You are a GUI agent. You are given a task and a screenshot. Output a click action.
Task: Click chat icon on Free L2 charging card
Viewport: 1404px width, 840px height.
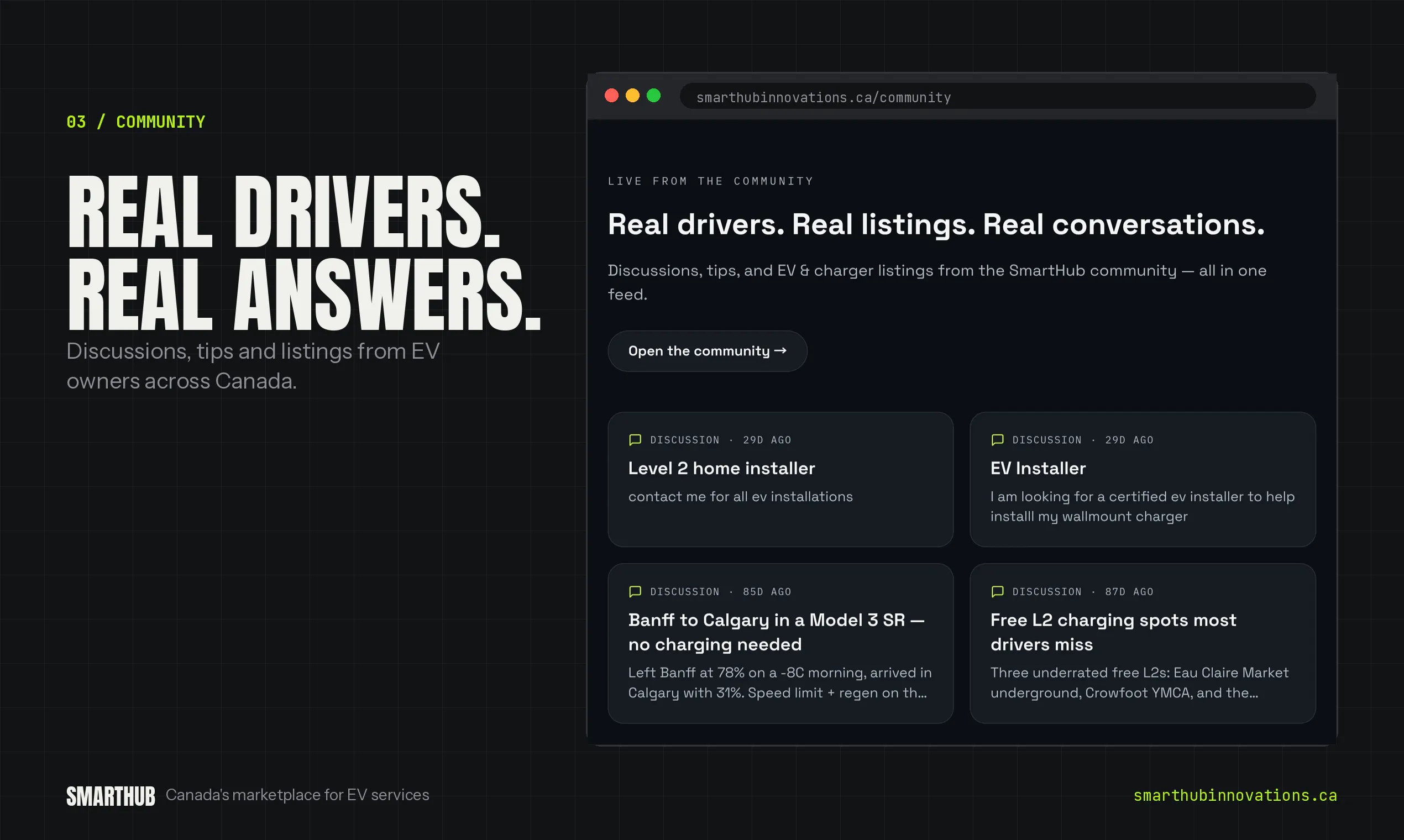click(998, 591)
